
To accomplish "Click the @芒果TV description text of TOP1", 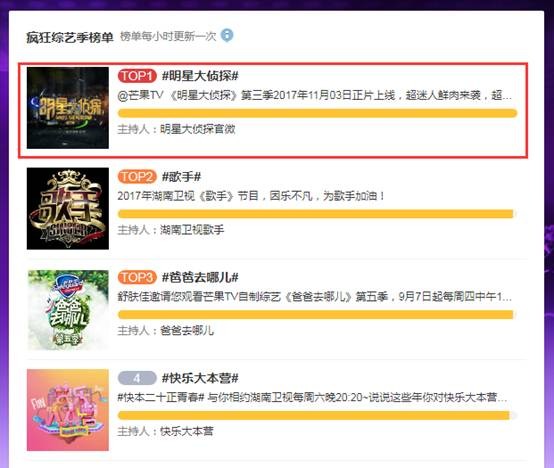I will tap(314, 95).
